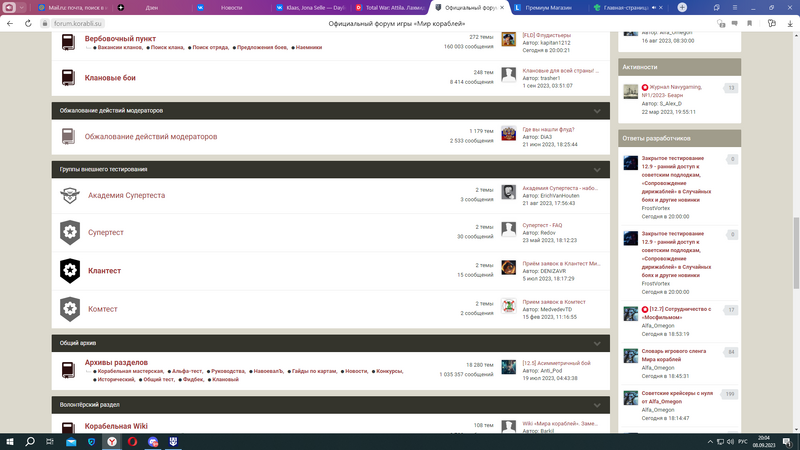This screenshot has width=800, height=450.
Task: Click the browser back arrow
Action: tap(10, 23)
